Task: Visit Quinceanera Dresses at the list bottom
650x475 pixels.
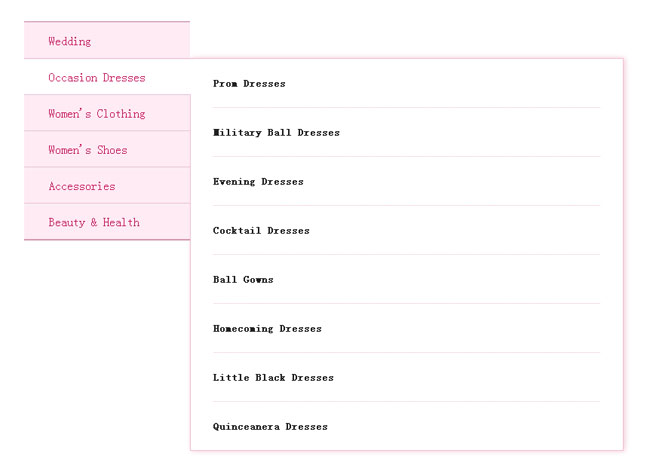Action: tap(270, 427)
